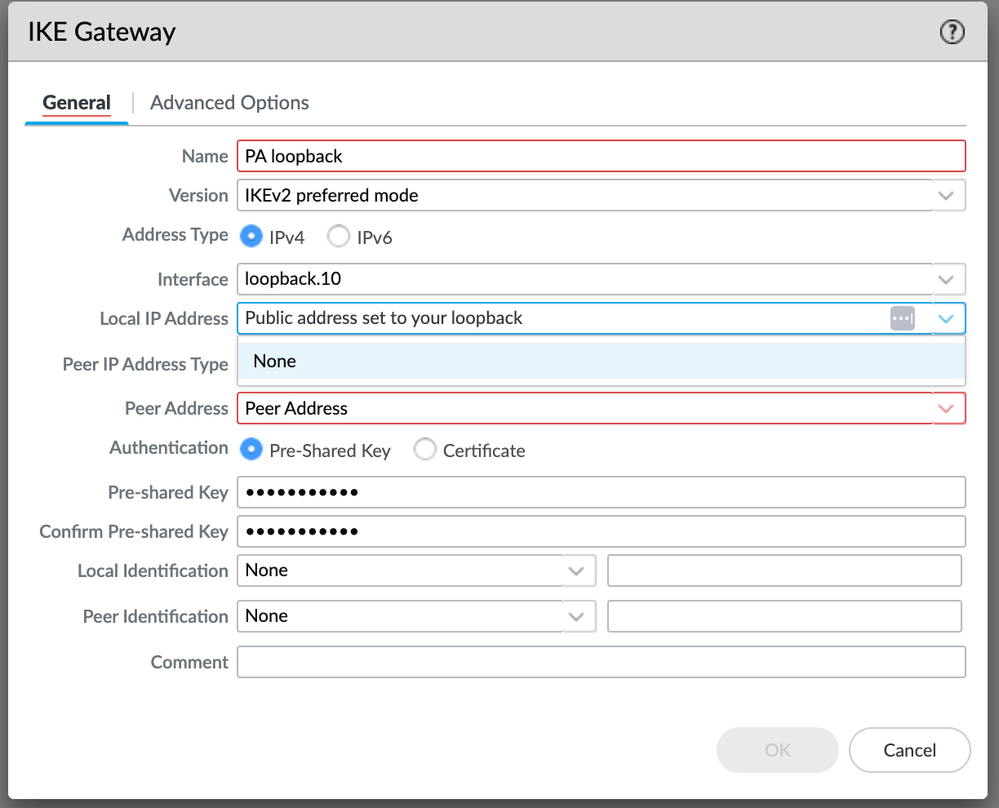Viewport: 999px width, 808px height.
Task: Switch to the Advanced Options tab
Action: [x=229, y=103]
